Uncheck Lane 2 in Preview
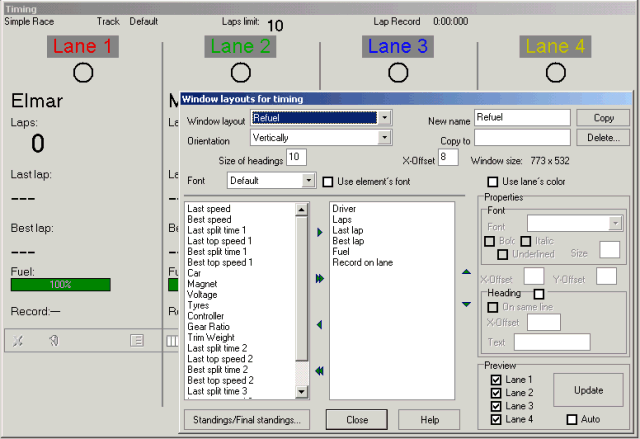640x439 pixels. point(496,393)
